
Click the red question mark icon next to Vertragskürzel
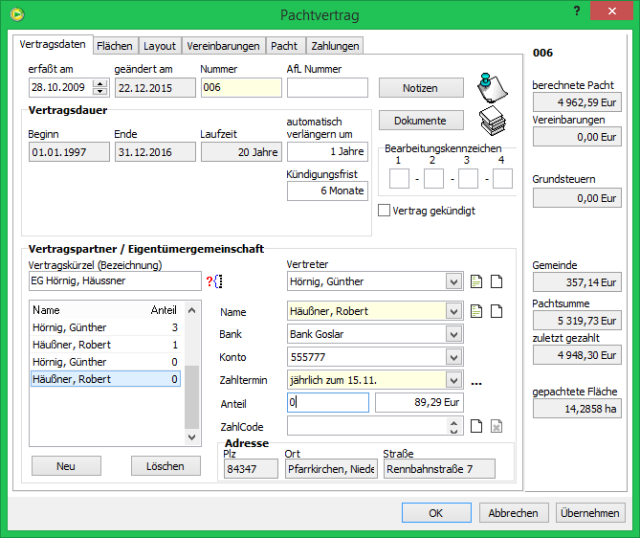coord(208,281)
